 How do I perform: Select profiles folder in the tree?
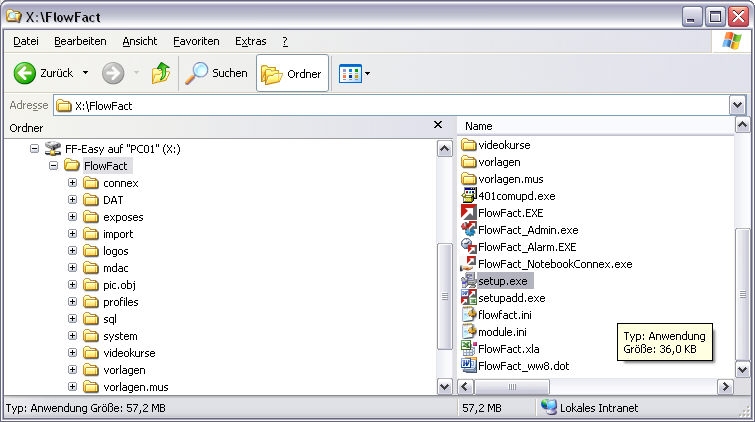(121, 302)
